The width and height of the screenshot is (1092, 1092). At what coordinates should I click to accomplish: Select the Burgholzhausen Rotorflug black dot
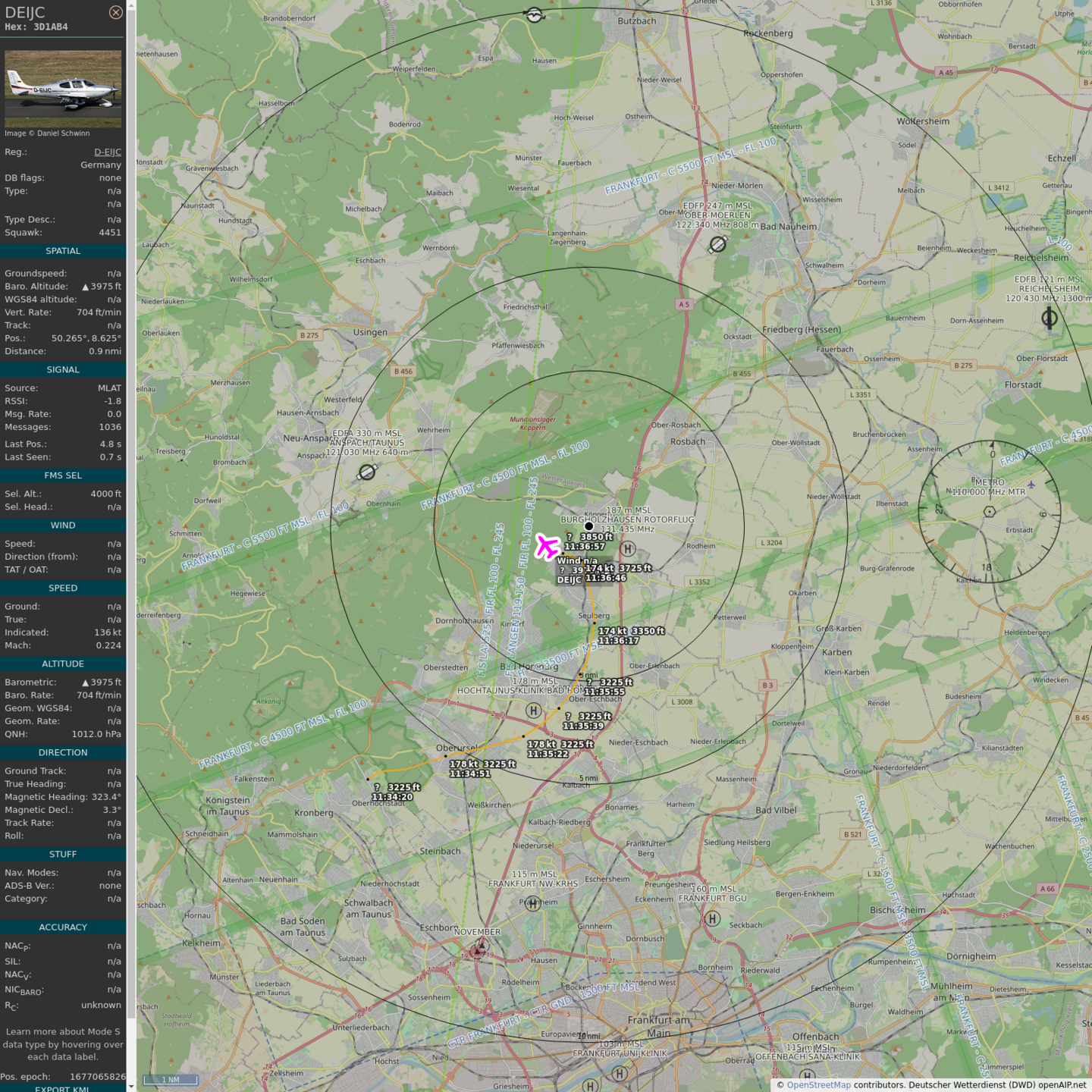click(588, 526)
